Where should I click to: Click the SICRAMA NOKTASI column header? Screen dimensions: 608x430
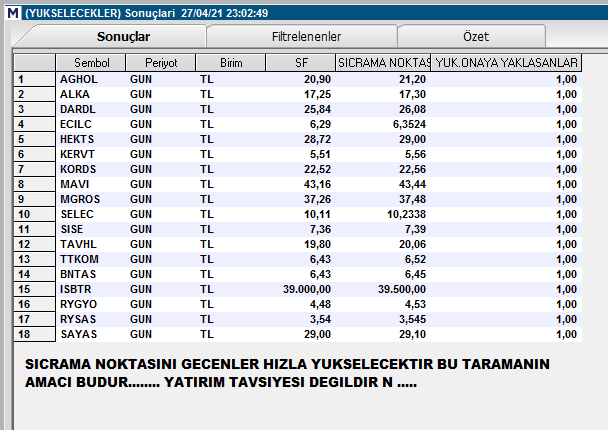(383, 63)
